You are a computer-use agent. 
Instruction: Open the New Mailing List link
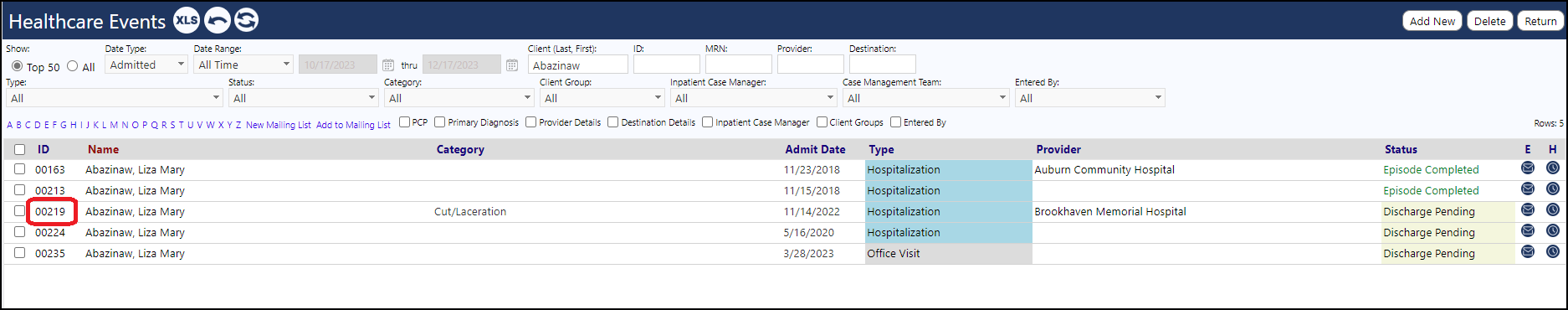pos(279,125)
